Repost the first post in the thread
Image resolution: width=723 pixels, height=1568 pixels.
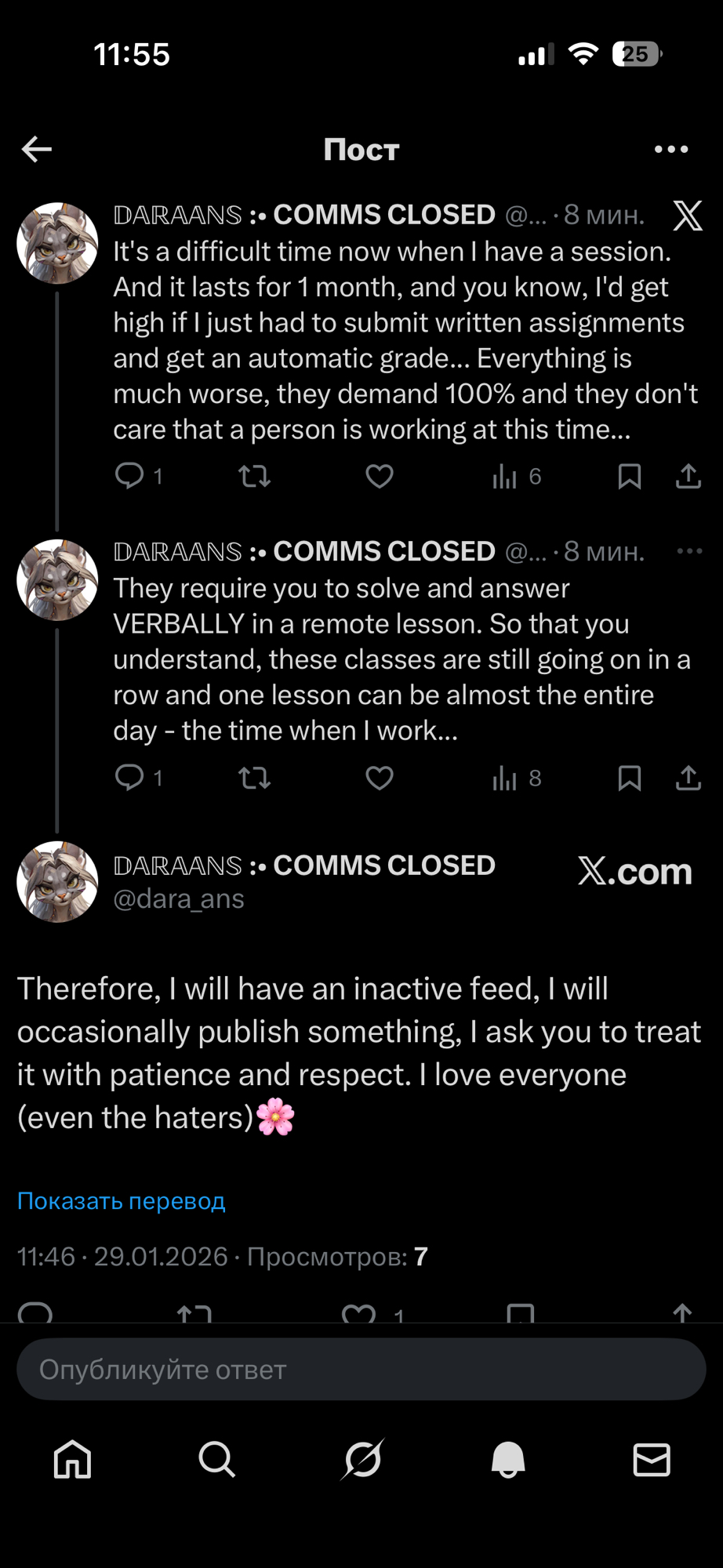tap(254, 476)
